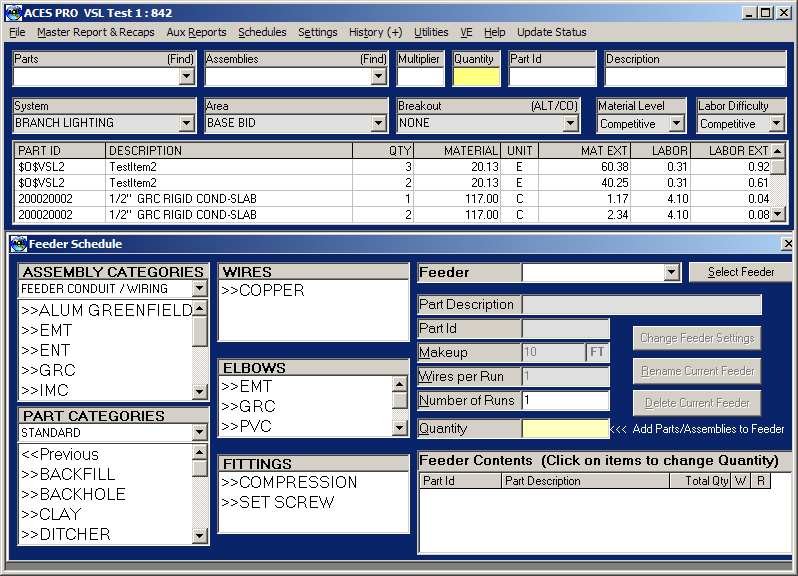
Task: Click the Part Categories list scroll down arrow
Action: [x=200, y=536]
